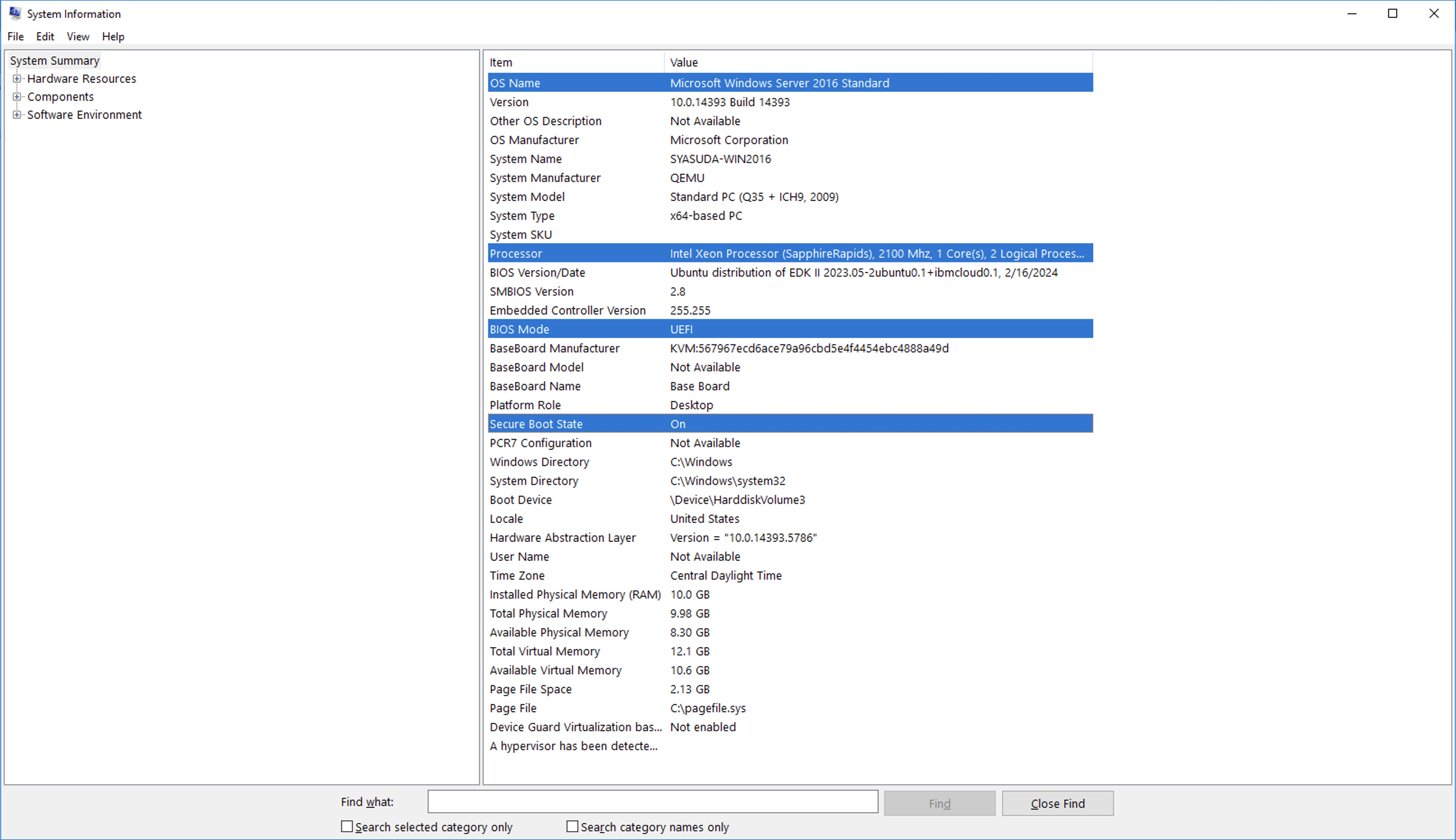This screenshot has height=840, width=1456.
Task: Expand the Hardware Resources tree node
Action: [x=17, y=78]
